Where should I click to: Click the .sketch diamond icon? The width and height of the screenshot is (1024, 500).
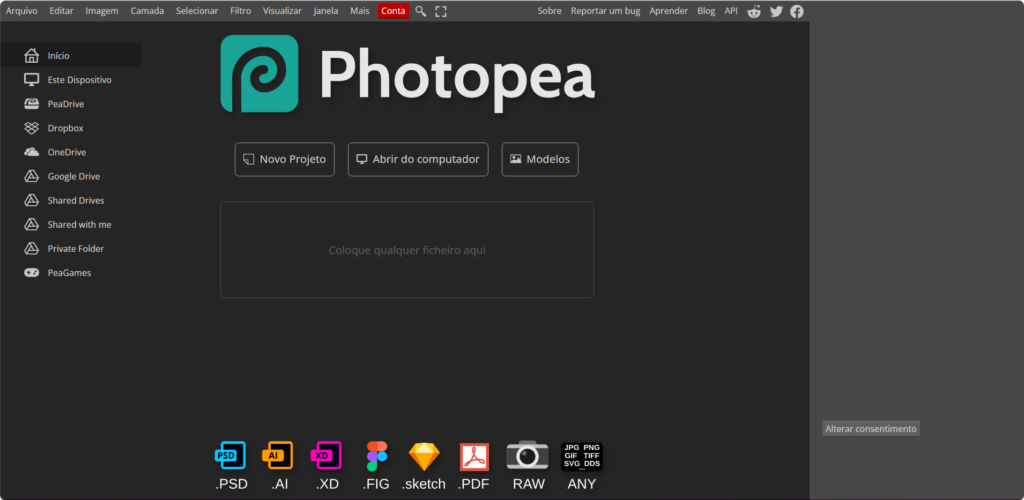424,456
